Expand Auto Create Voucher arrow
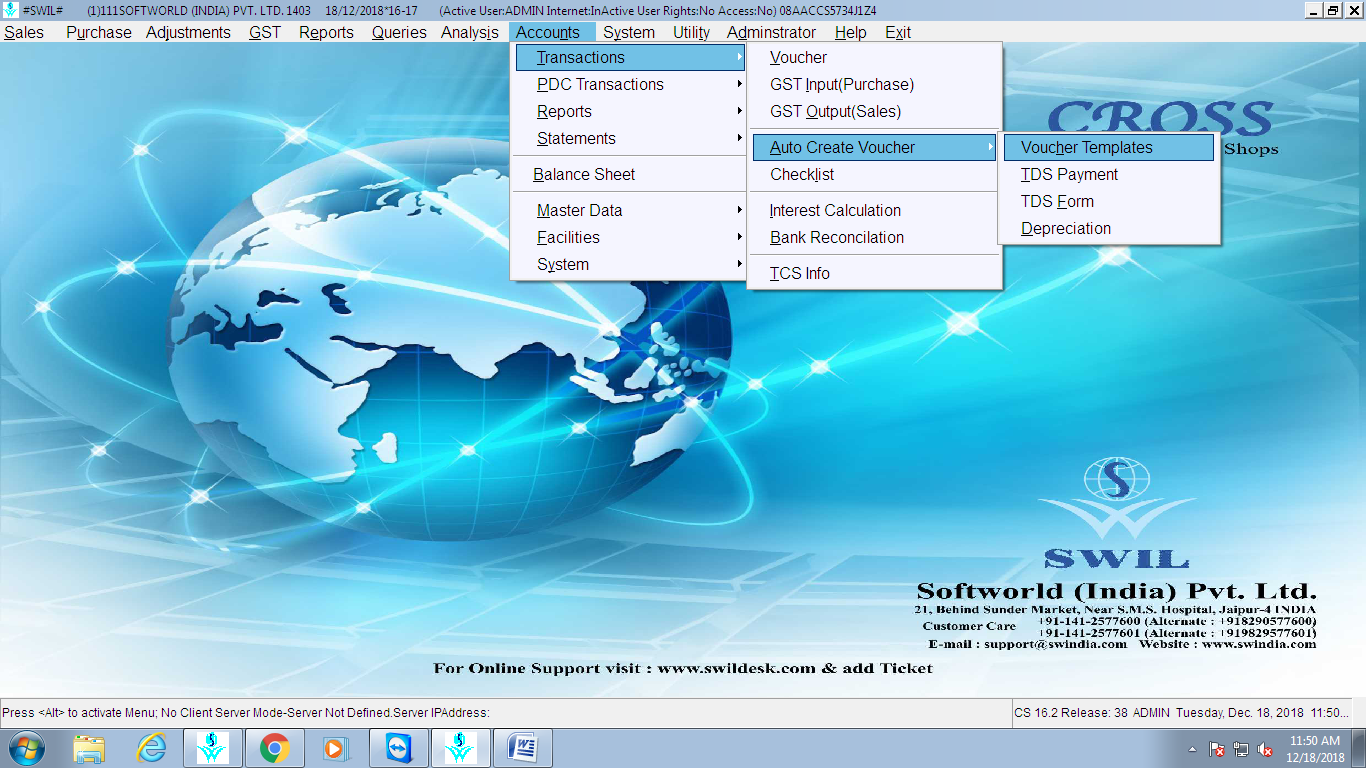Viewport: 1366px width, 768px height. pyautogui.click(x=991, y=148)
